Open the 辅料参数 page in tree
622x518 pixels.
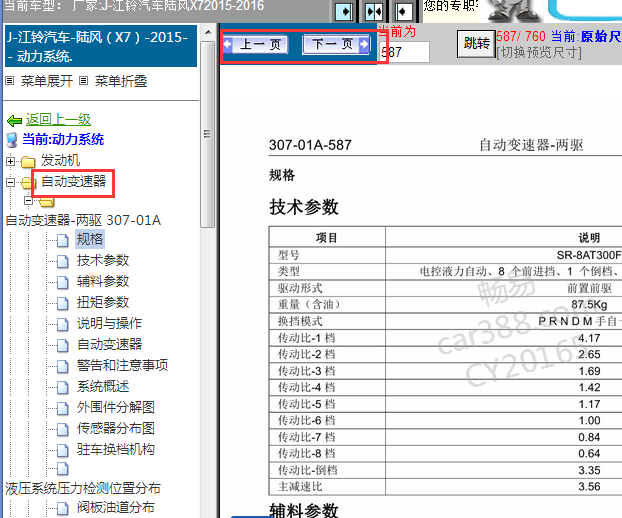(103, 281)
